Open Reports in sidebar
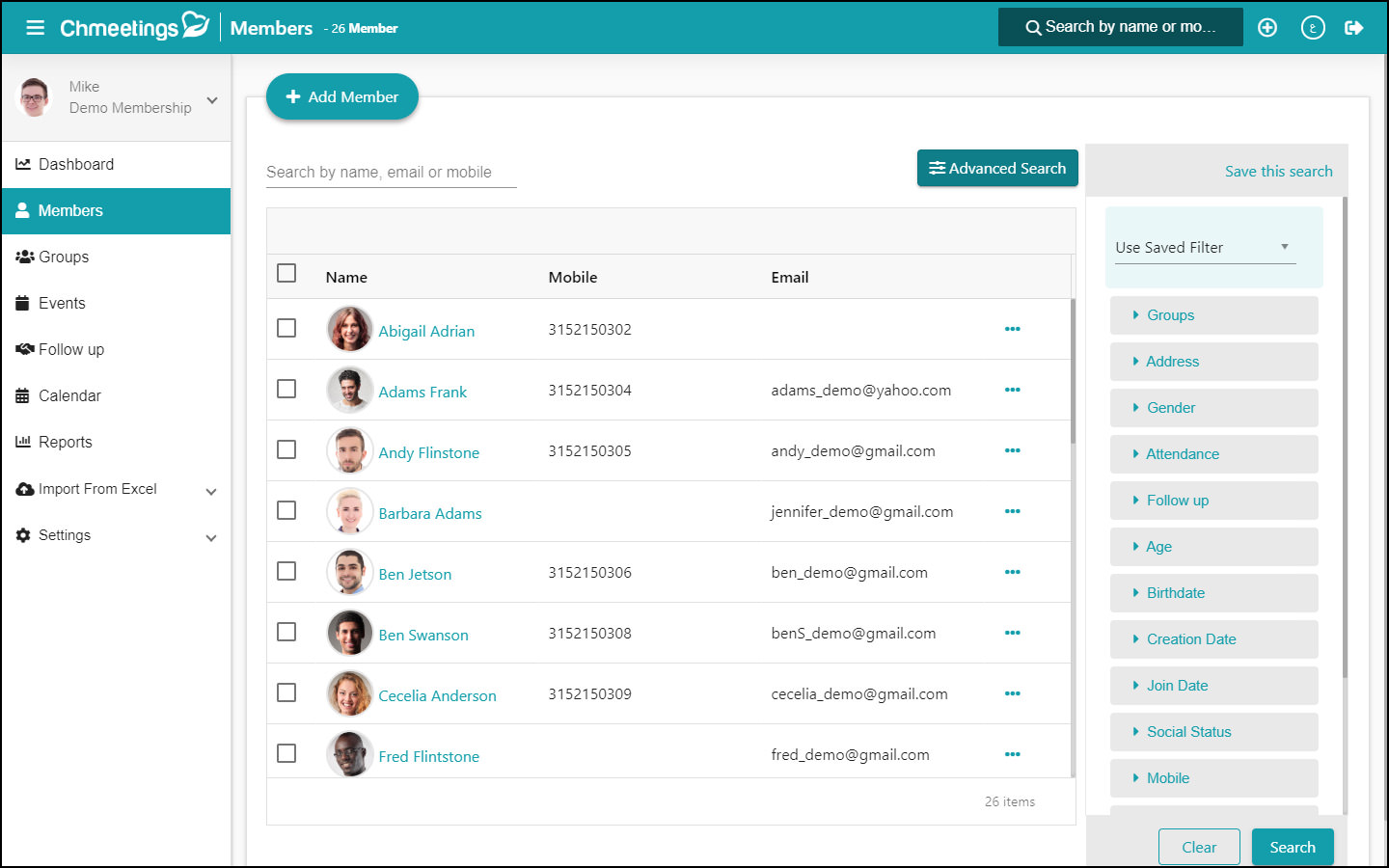 coord(116,443)
